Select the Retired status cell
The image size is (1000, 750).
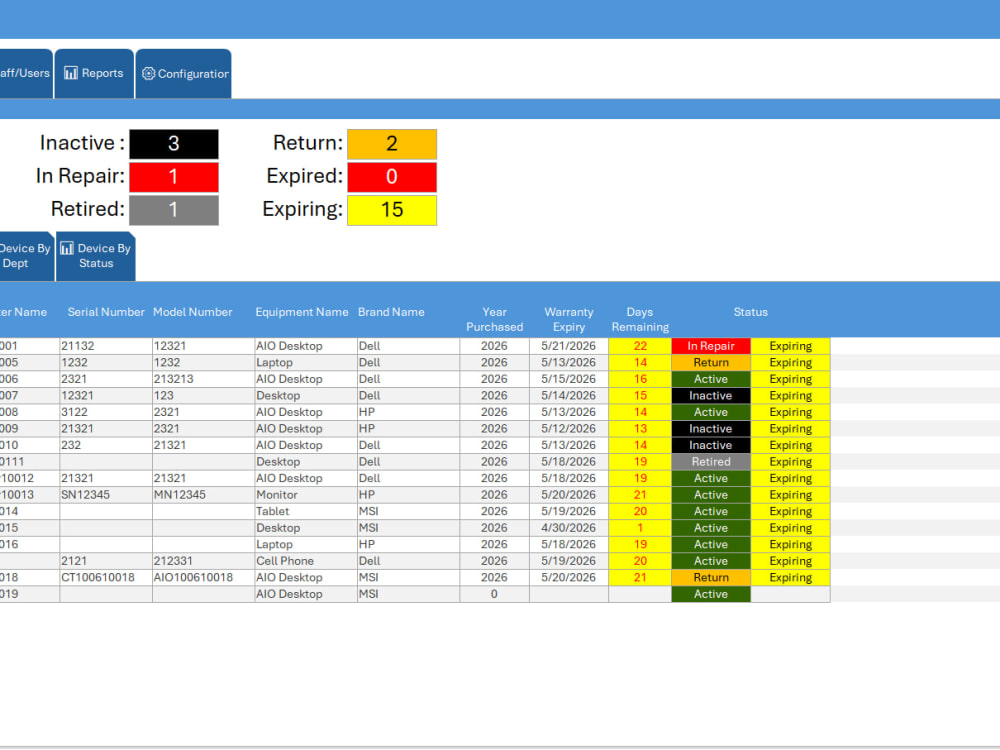711,462
